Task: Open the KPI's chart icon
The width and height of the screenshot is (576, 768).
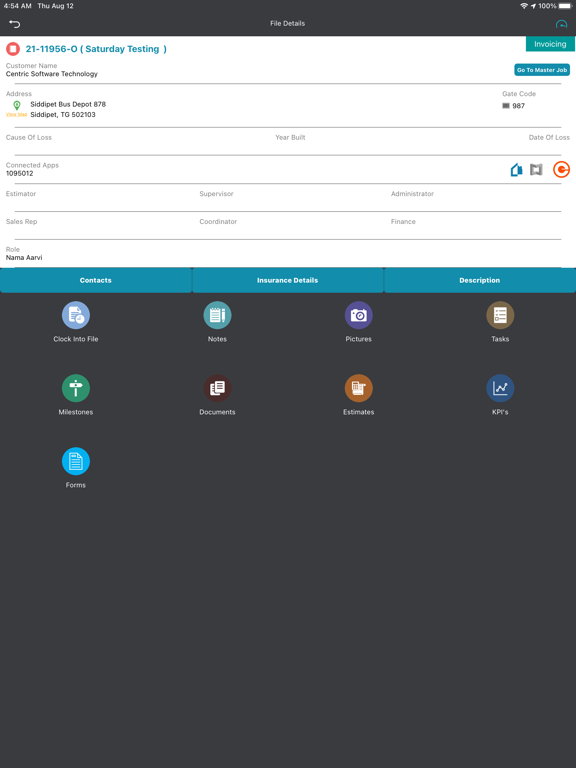Action: pyautogui.click(x=500, y=388)
